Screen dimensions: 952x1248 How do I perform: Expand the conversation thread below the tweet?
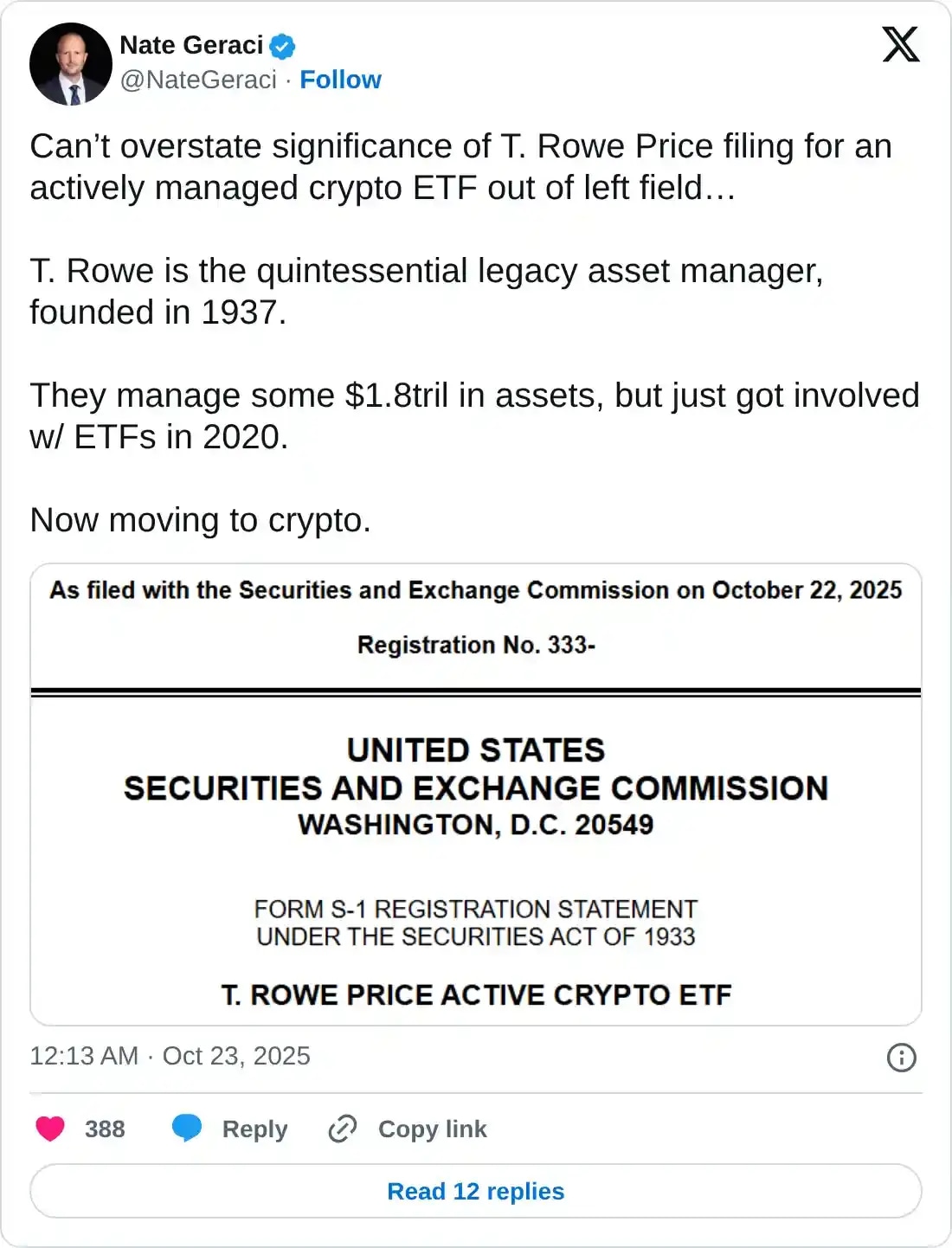click(476, 1191)
